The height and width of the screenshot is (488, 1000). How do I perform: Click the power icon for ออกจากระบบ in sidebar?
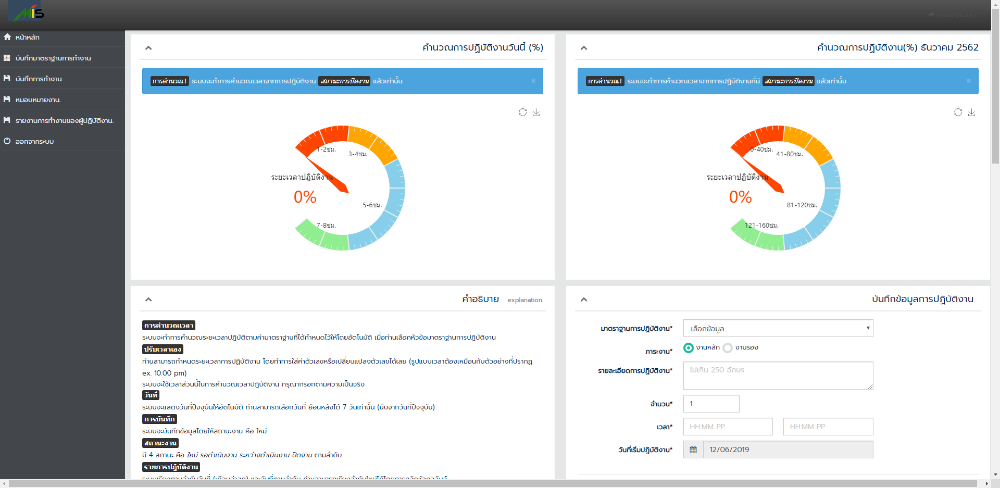[x=7, y=141]
